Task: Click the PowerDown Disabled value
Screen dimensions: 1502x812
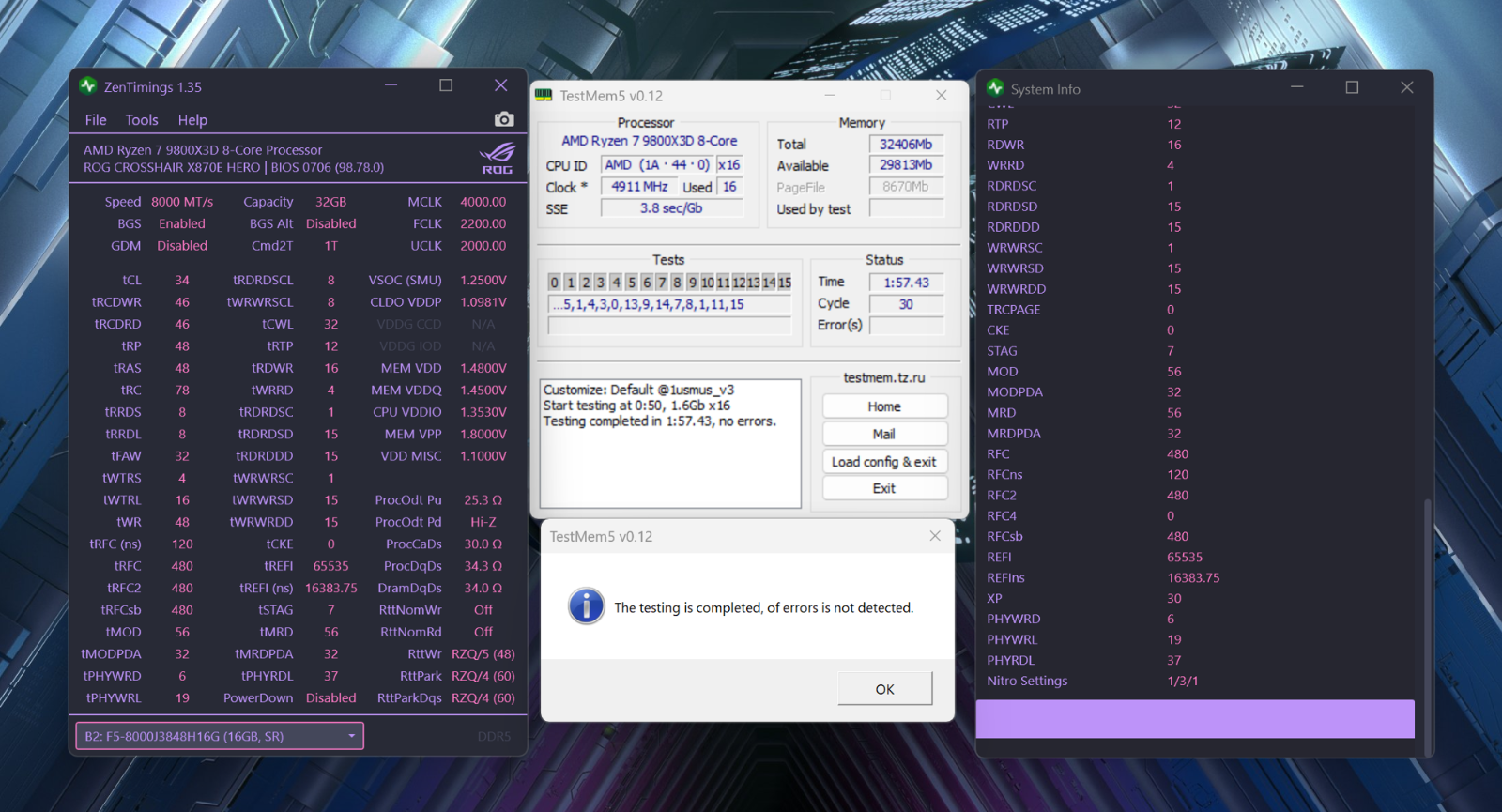Action: pyautogui.click(x=330, y=697)
